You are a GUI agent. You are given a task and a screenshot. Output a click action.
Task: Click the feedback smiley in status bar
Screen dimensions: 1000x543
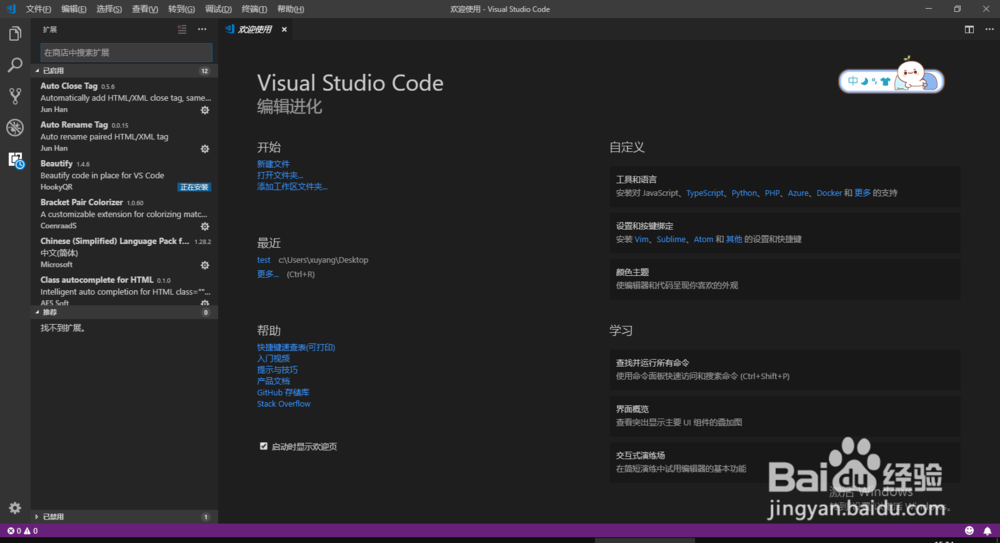coord(969,531)
